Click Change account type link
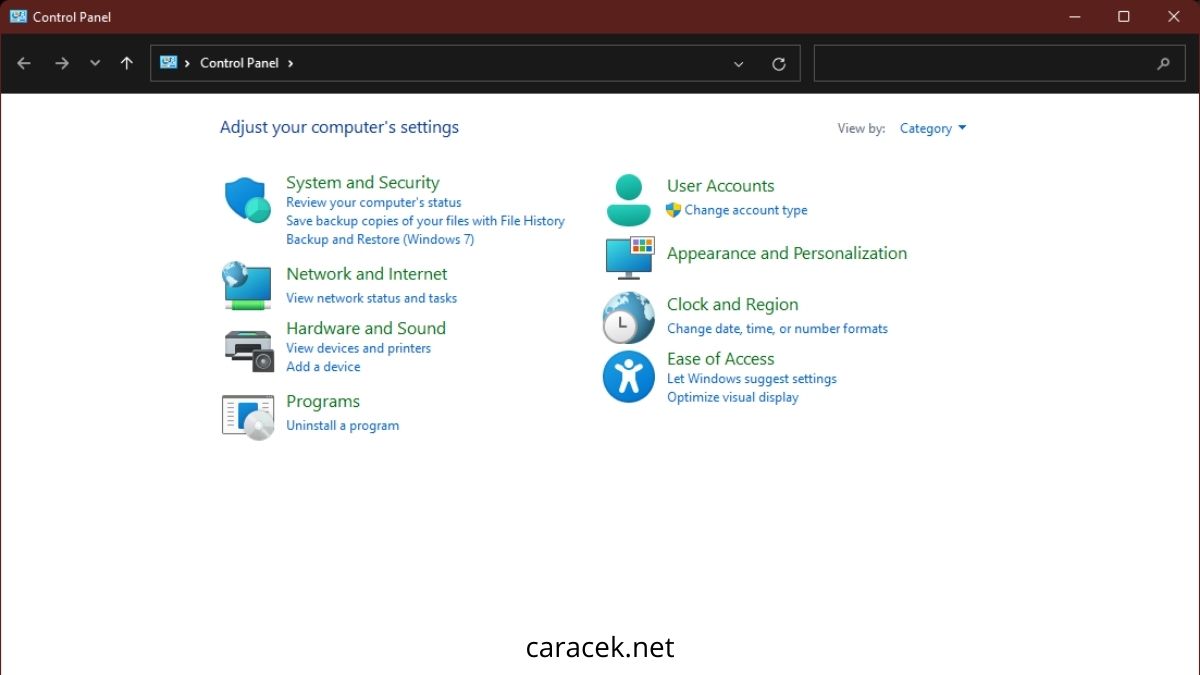This screenshot has height=675, width=1200. pos(745,211)
